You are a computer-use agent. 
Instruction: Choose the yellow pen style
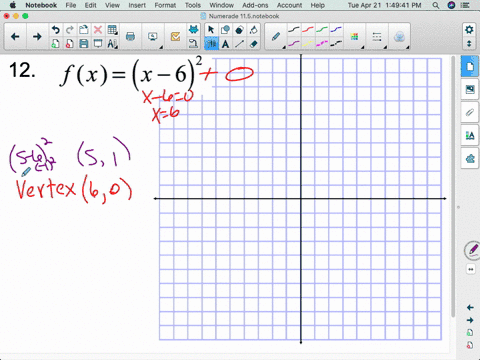(x=308, y=44)
